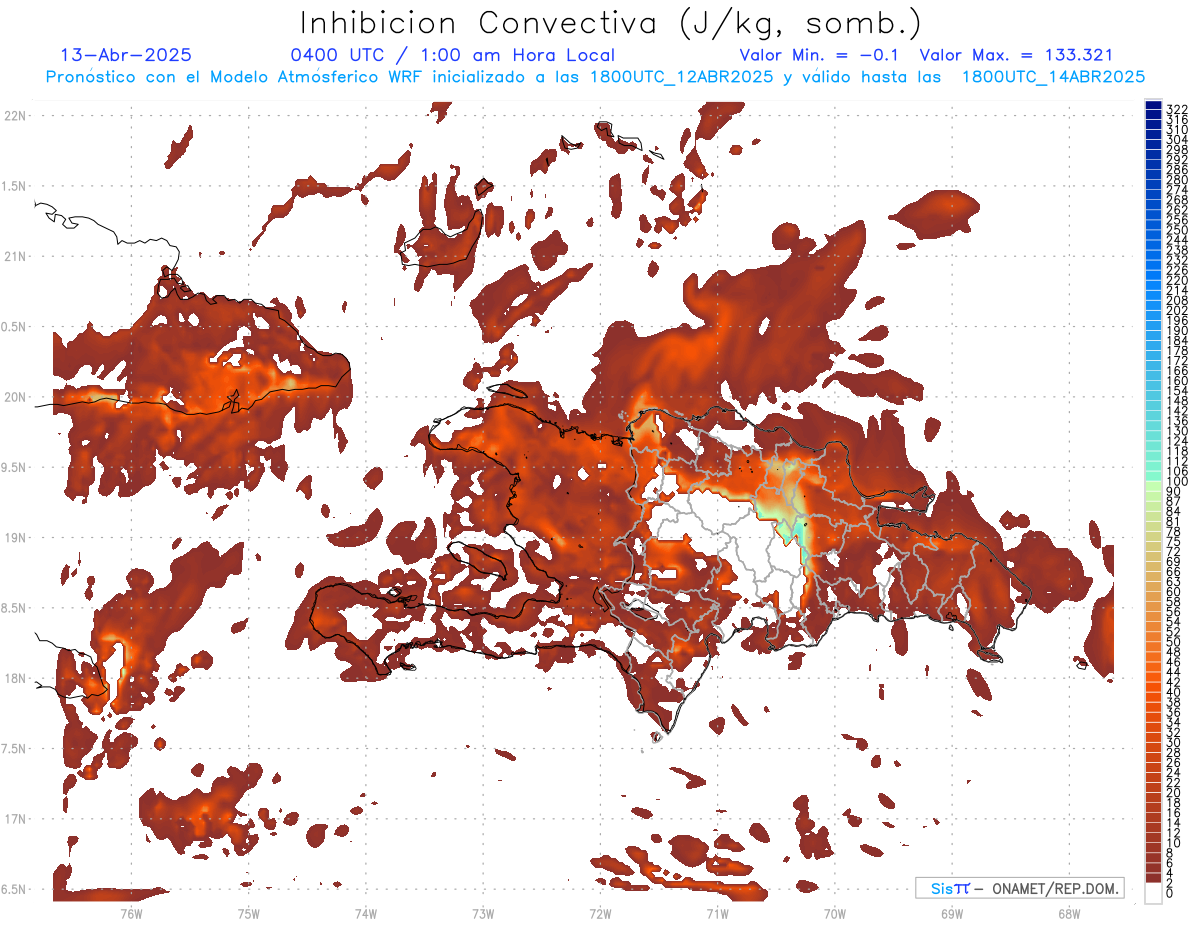
Task: Click the '76W' longitude label
Action: pyautogui.click(x=131, y=913)
